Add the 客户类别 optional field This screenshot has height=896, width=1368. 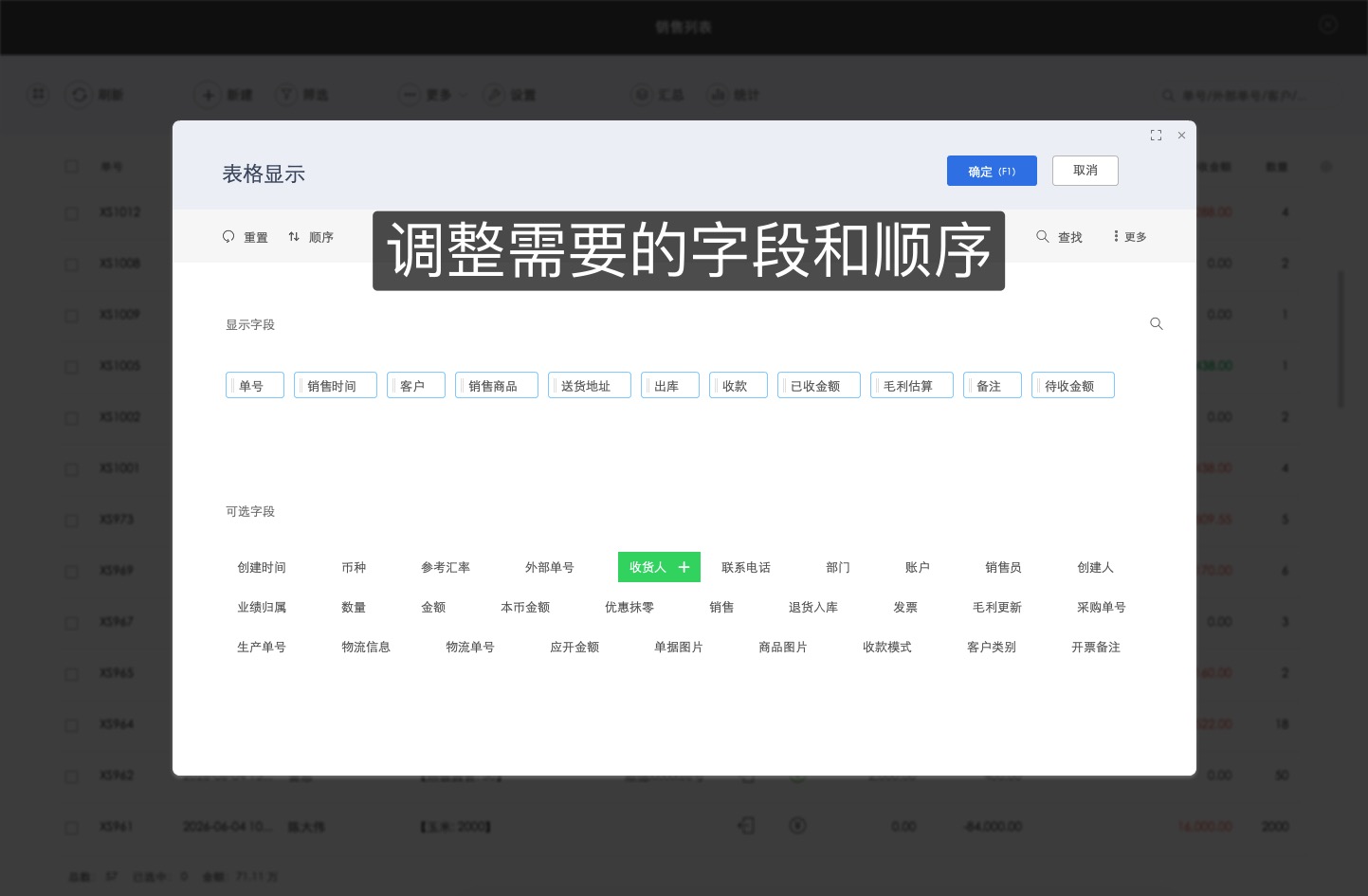click(x=992, y=647)
